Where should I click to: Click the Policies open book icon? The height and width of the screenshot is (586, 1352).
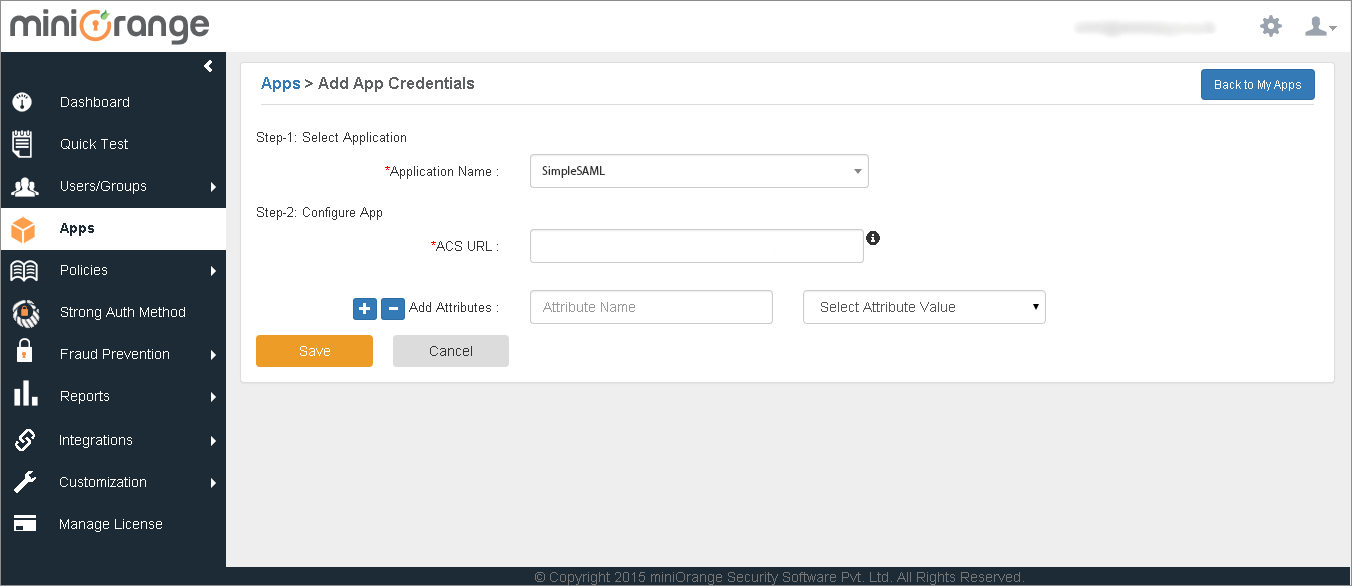click(x=23, y=270)
